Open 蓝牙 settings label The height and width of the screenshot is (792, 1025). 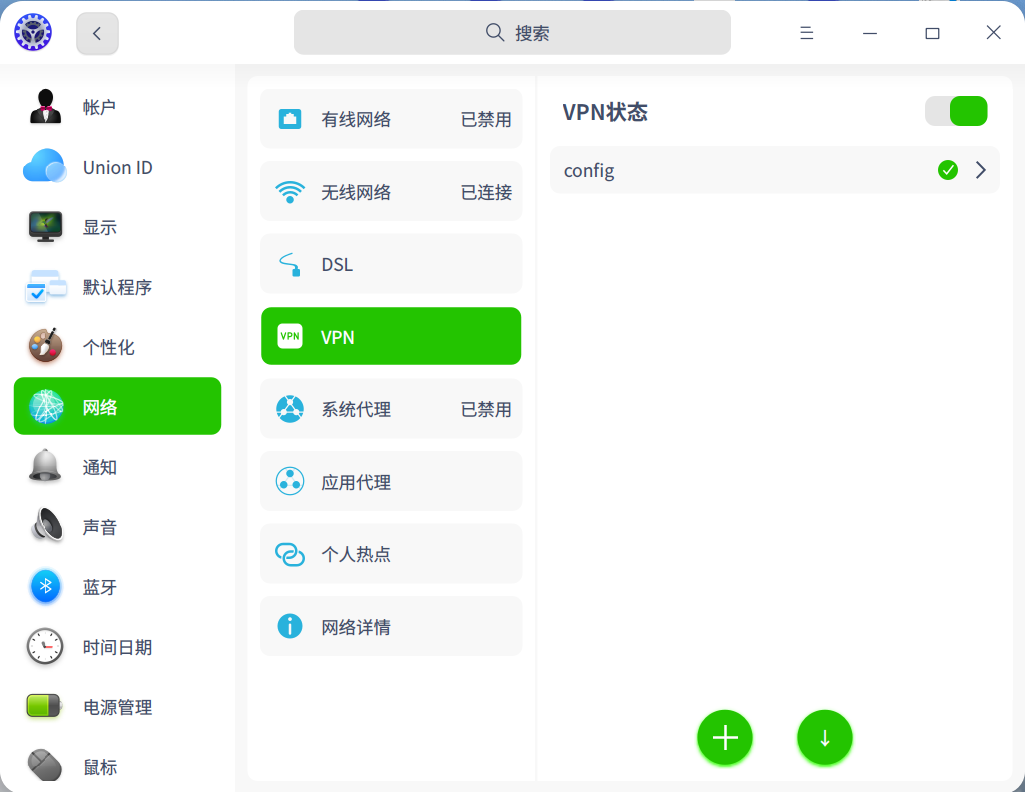pos(99,587)
